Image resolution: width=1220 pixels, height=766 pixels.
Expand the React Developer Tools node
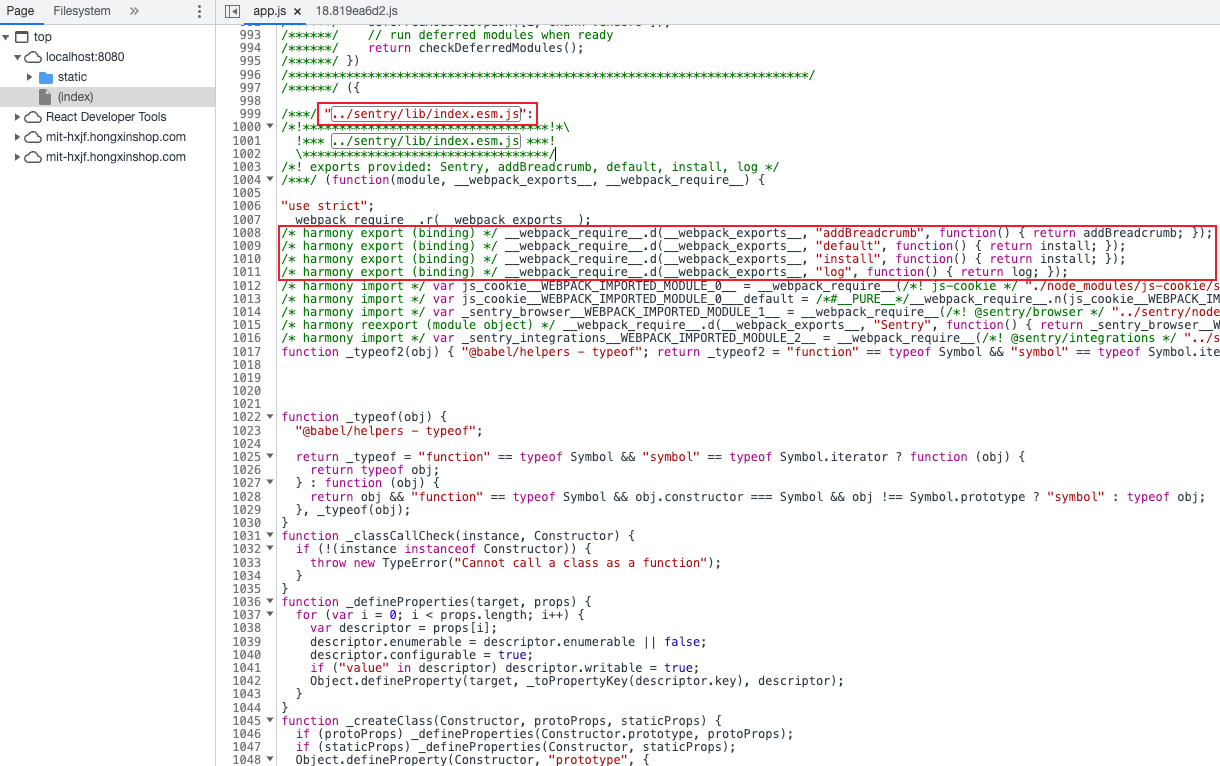pos(18,117)
